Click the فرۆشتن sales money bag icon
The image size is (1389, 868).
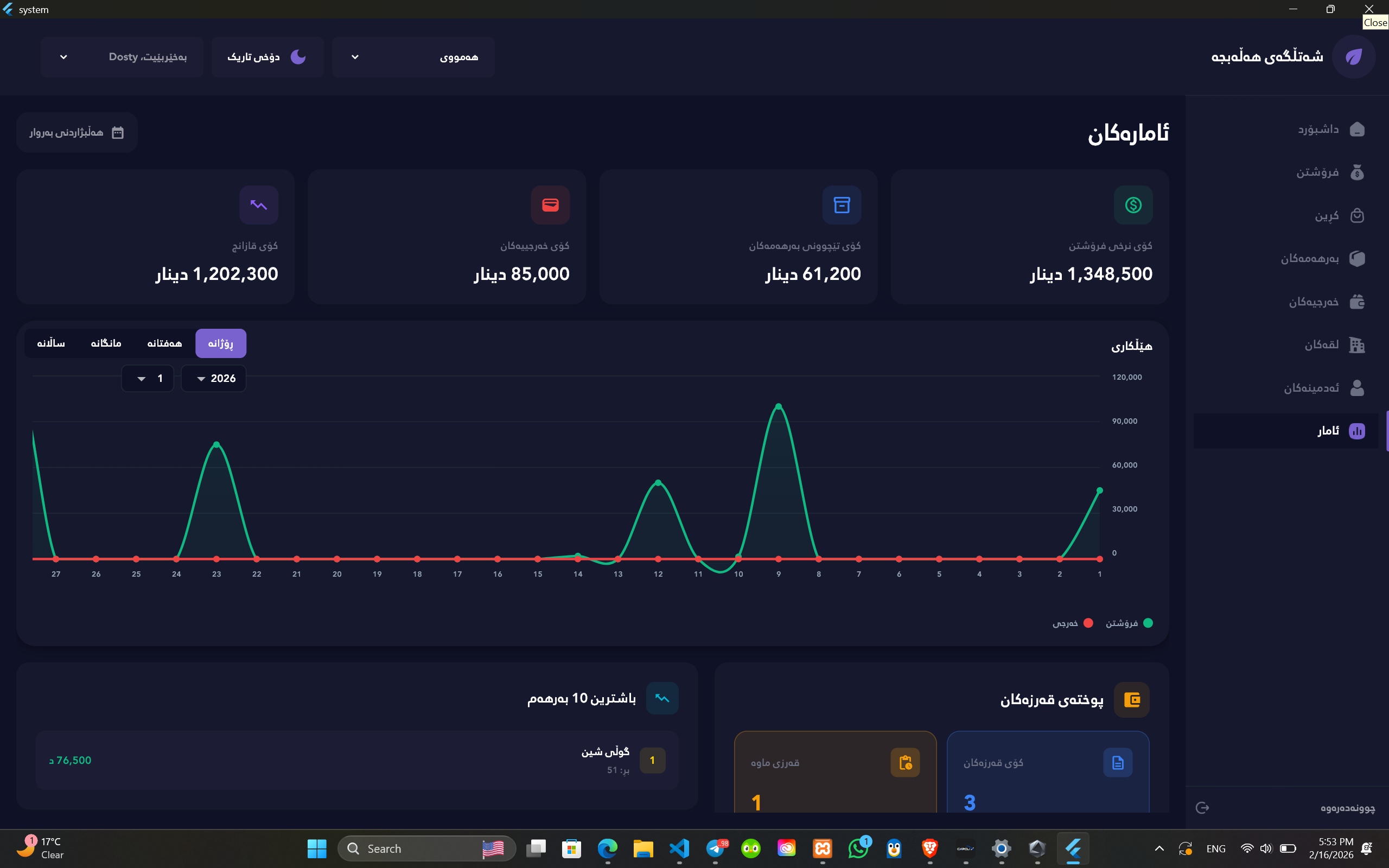click(x=1356, y=172)
